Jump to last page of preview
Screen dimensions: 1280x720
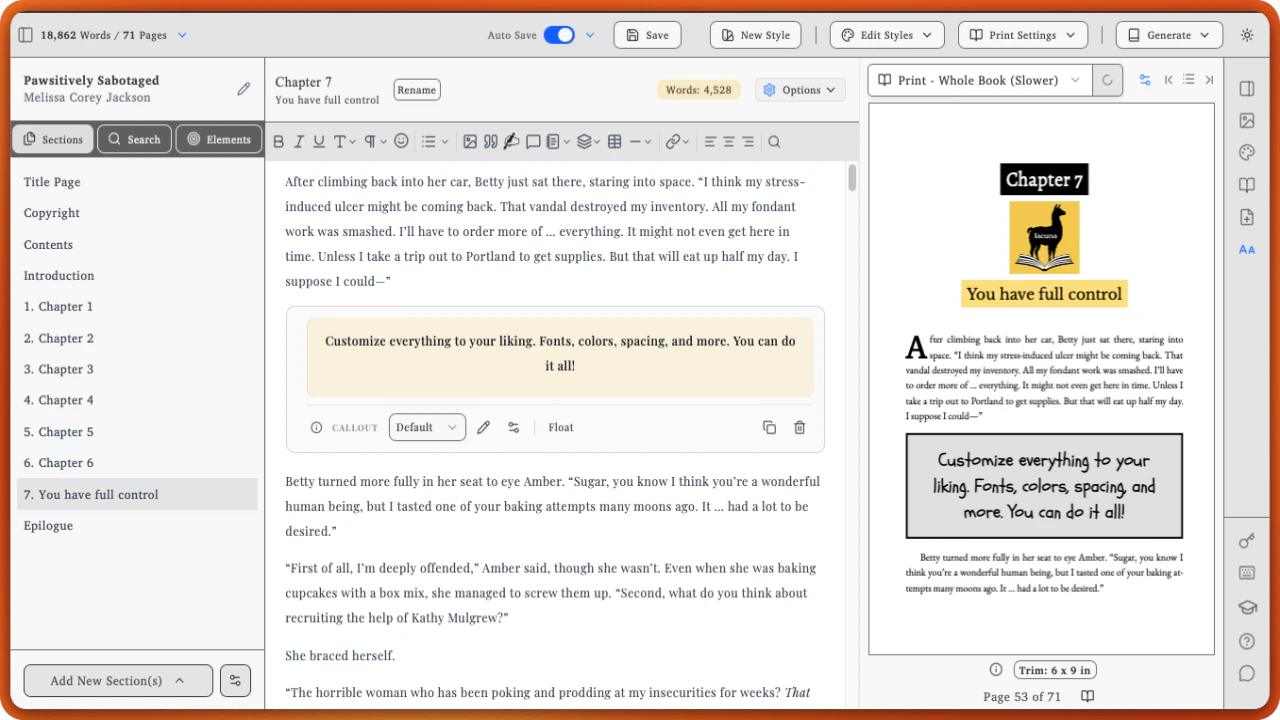(1209, 80)
